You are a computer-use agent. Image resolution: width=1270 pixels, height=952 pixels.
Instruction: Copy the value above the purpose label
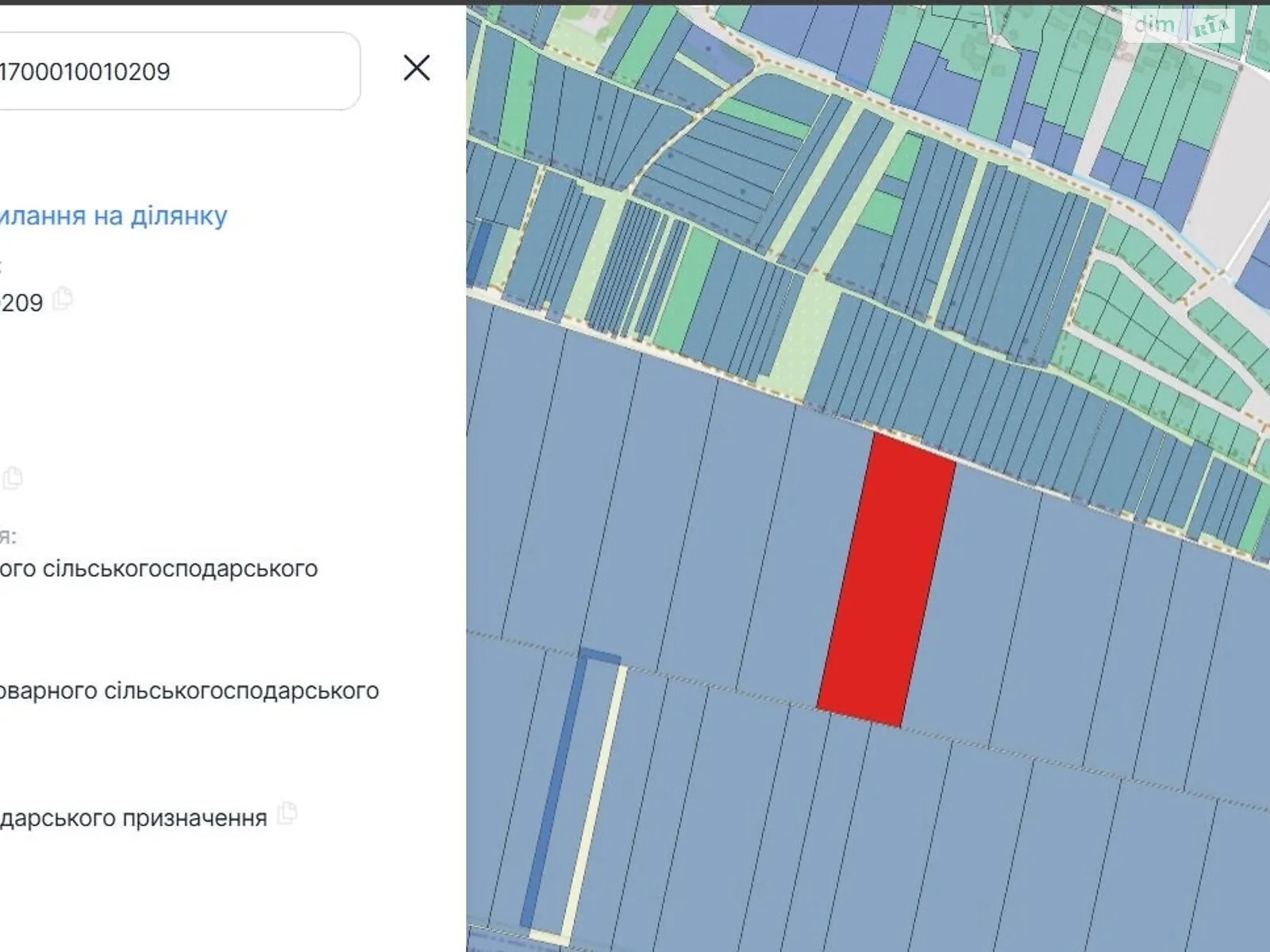point(12,478)
